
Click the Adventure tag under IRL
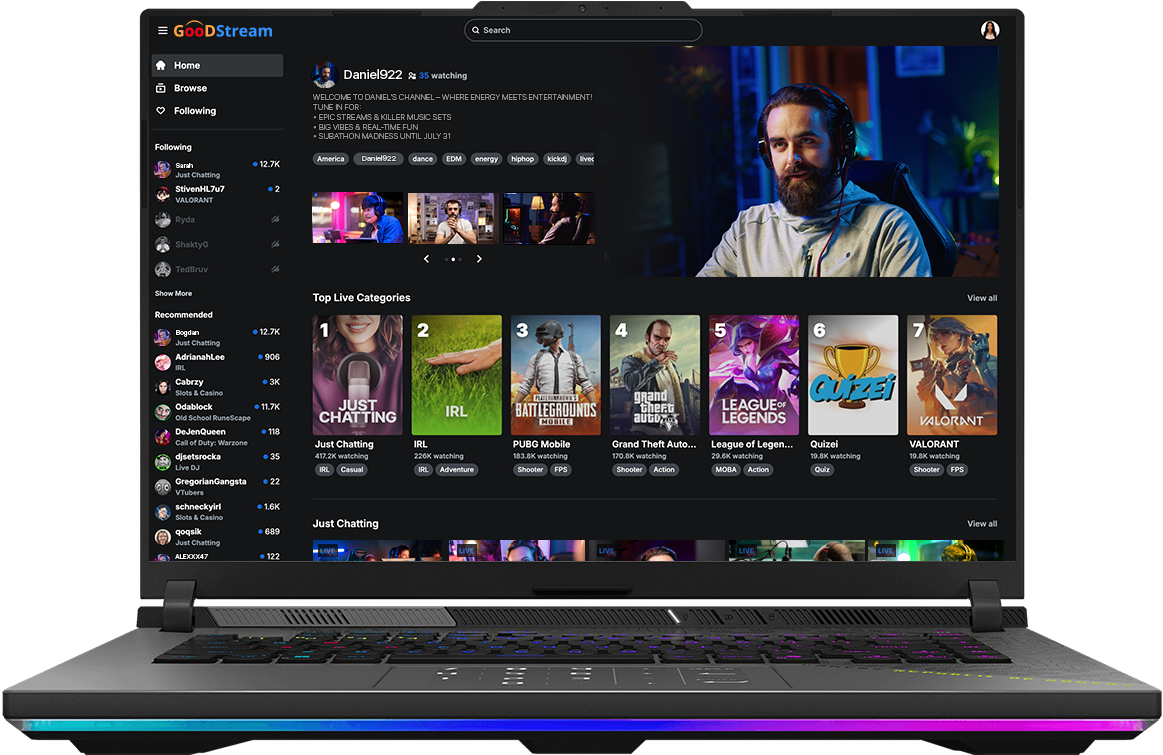coord(457,469)
